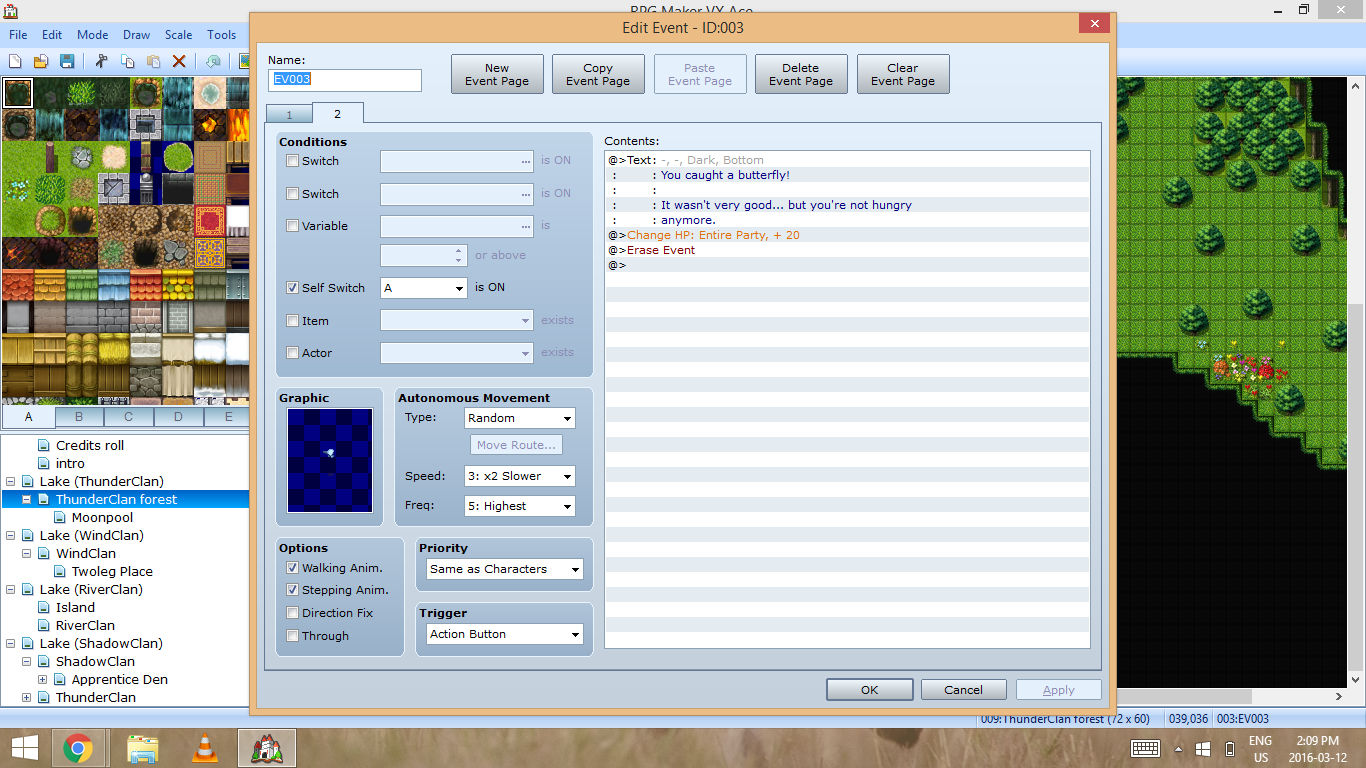Click the event Name input field
This screenshot has width=1366, height=768.
(345, 80)
